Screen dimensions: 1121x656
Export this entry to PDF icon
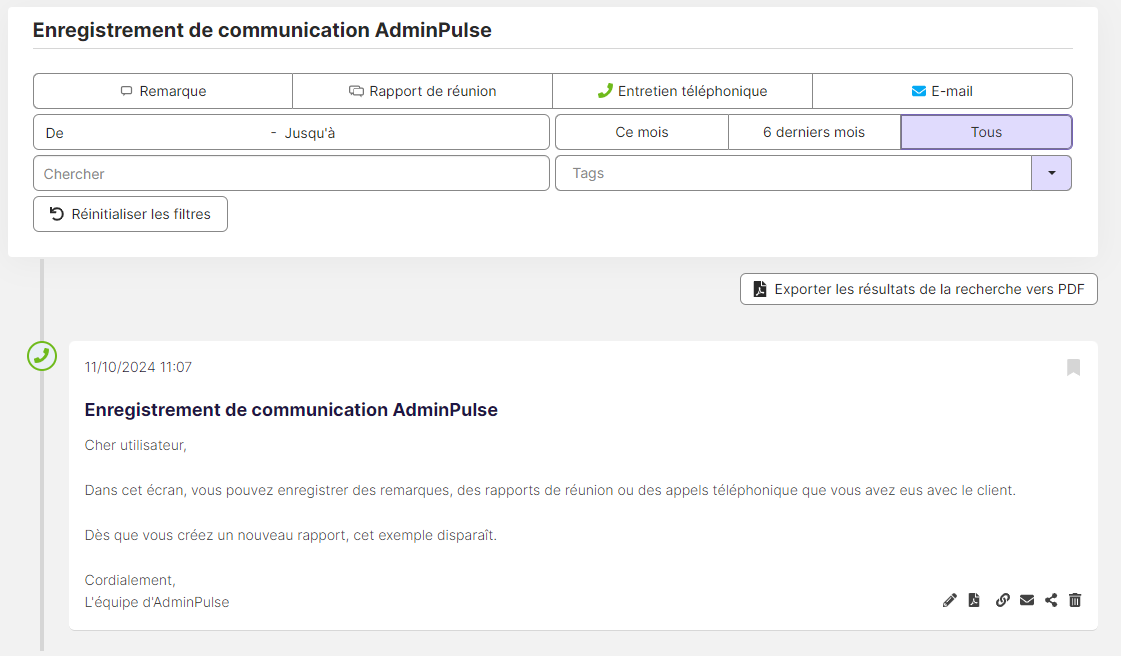(974, 600)
